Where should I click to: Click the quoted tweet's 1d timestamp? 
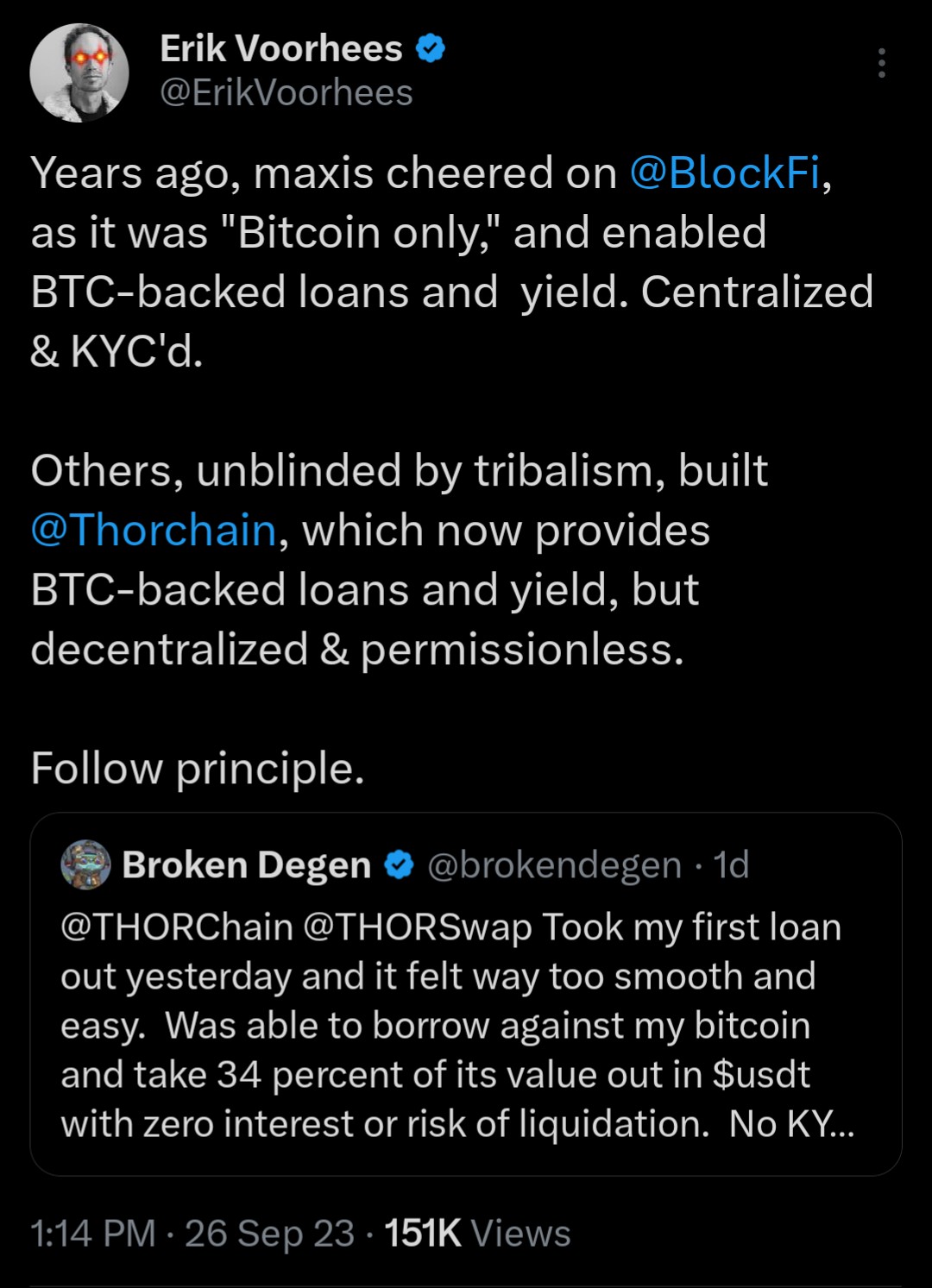pos(731,864)
